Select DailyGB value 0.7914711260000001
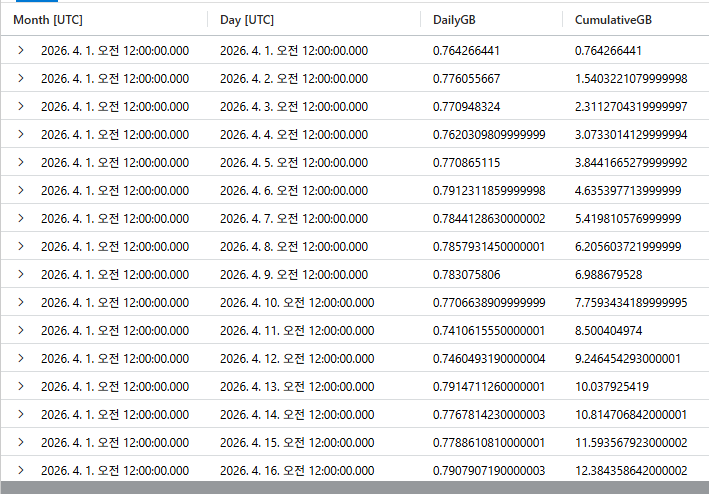709x494 pixels. point(489,387)
